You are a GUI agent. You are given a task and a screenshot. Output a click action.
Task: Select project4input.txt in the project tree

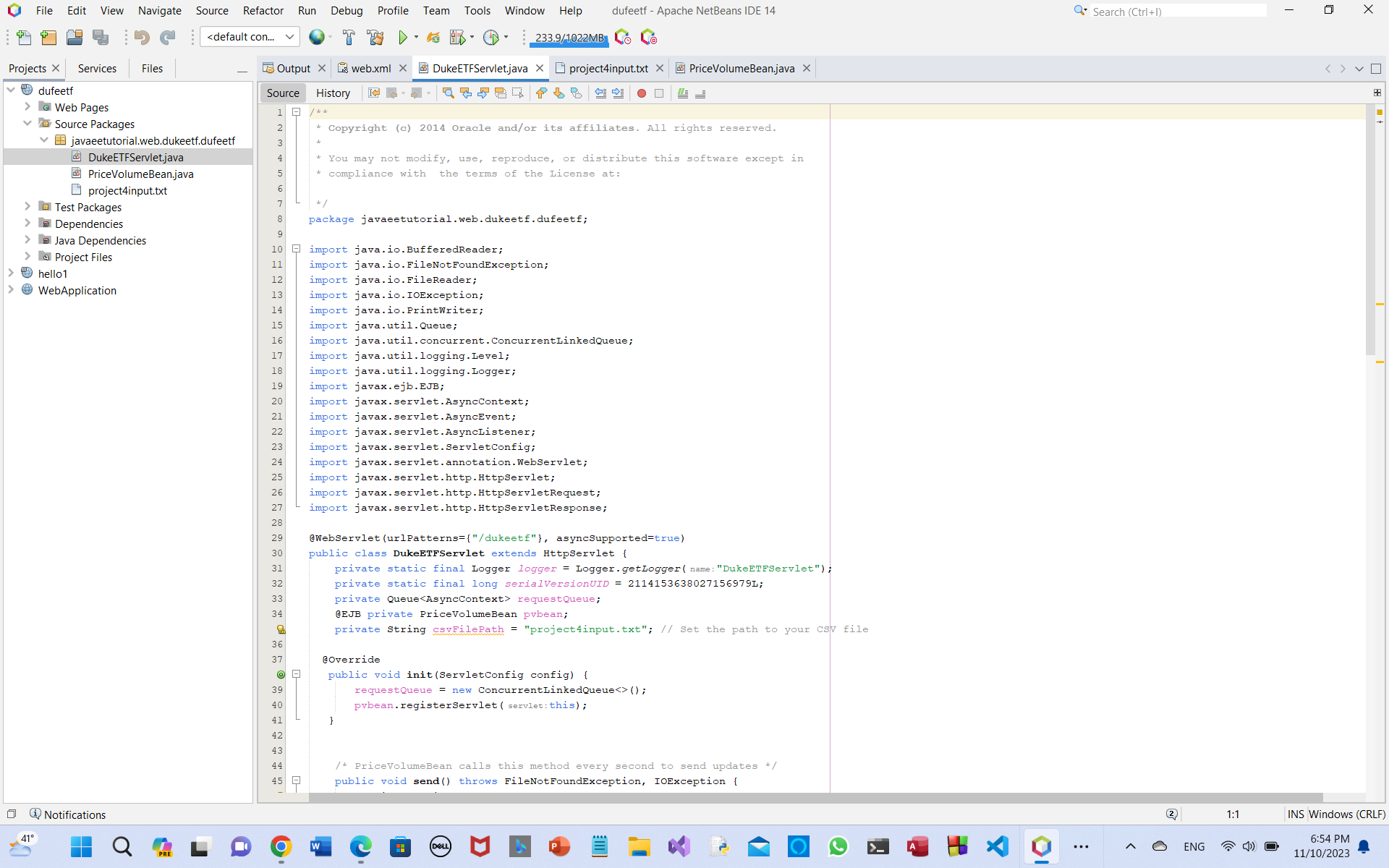[x=128, y=190]
